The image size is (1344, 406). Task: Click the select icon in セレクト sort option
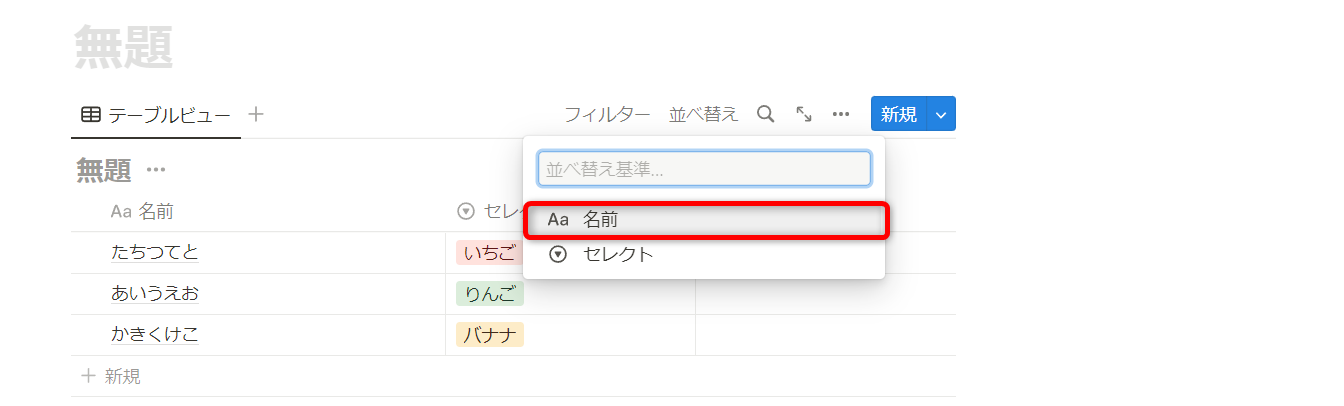coord(558,254)
